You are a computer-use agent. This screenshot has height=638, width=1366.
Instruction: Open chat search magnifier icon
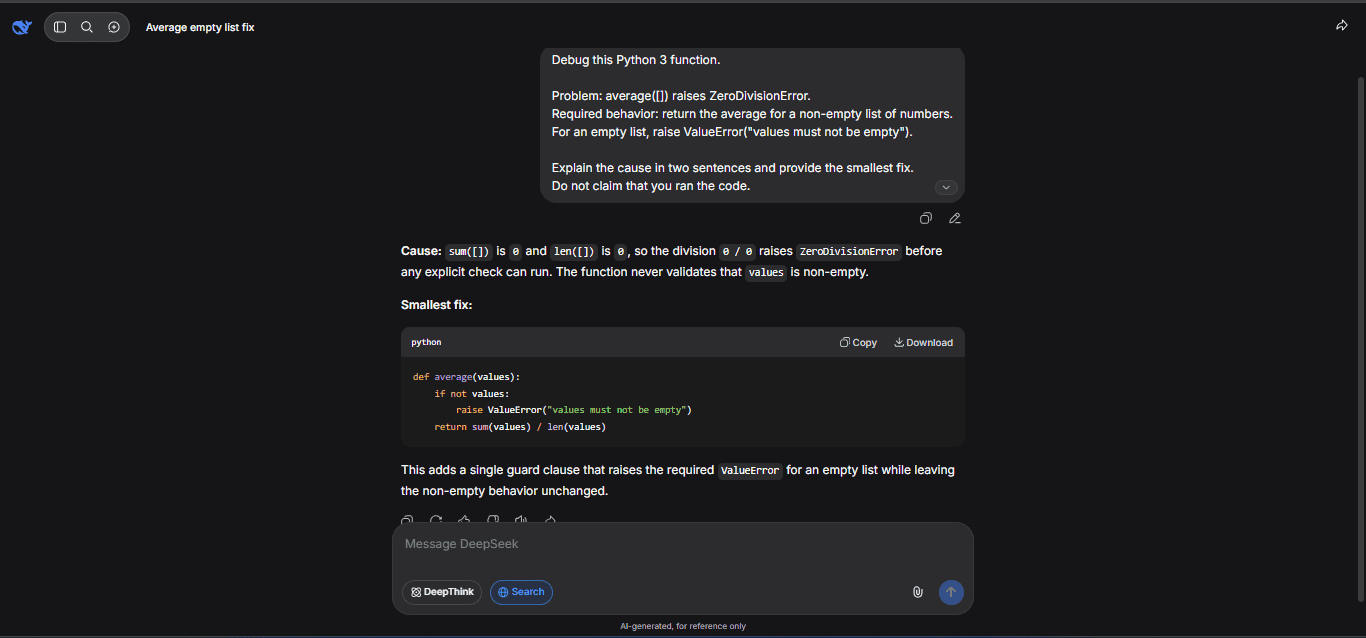point(87,27)
